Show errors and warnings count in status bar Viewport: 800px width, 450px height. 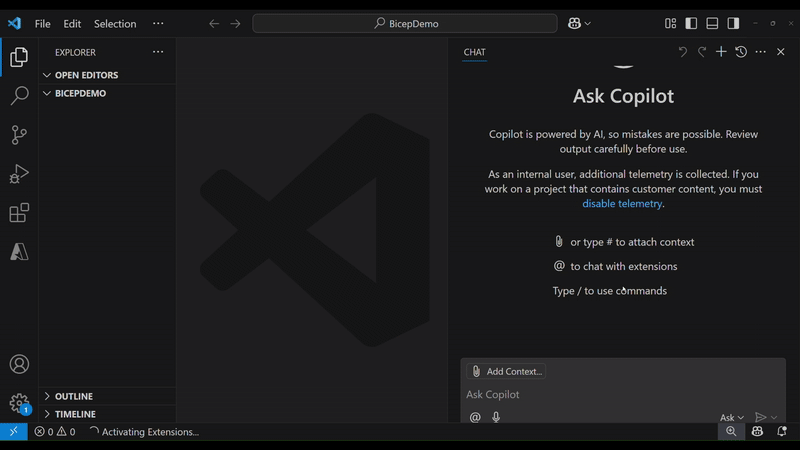[55, 432]
